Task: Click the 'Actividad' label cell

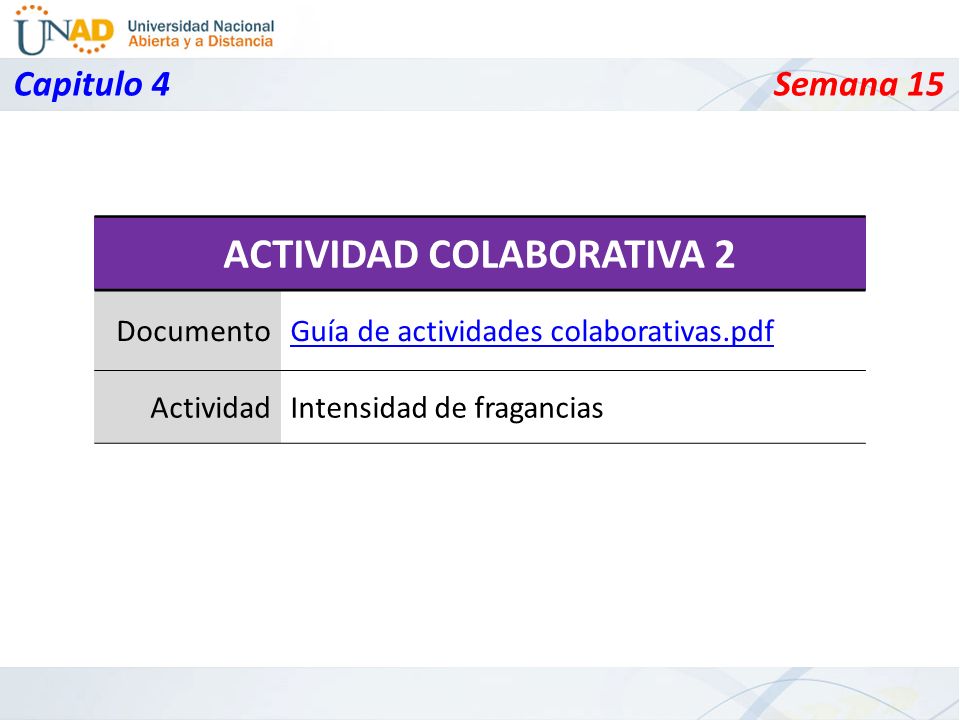Action: tap(187, 407)
